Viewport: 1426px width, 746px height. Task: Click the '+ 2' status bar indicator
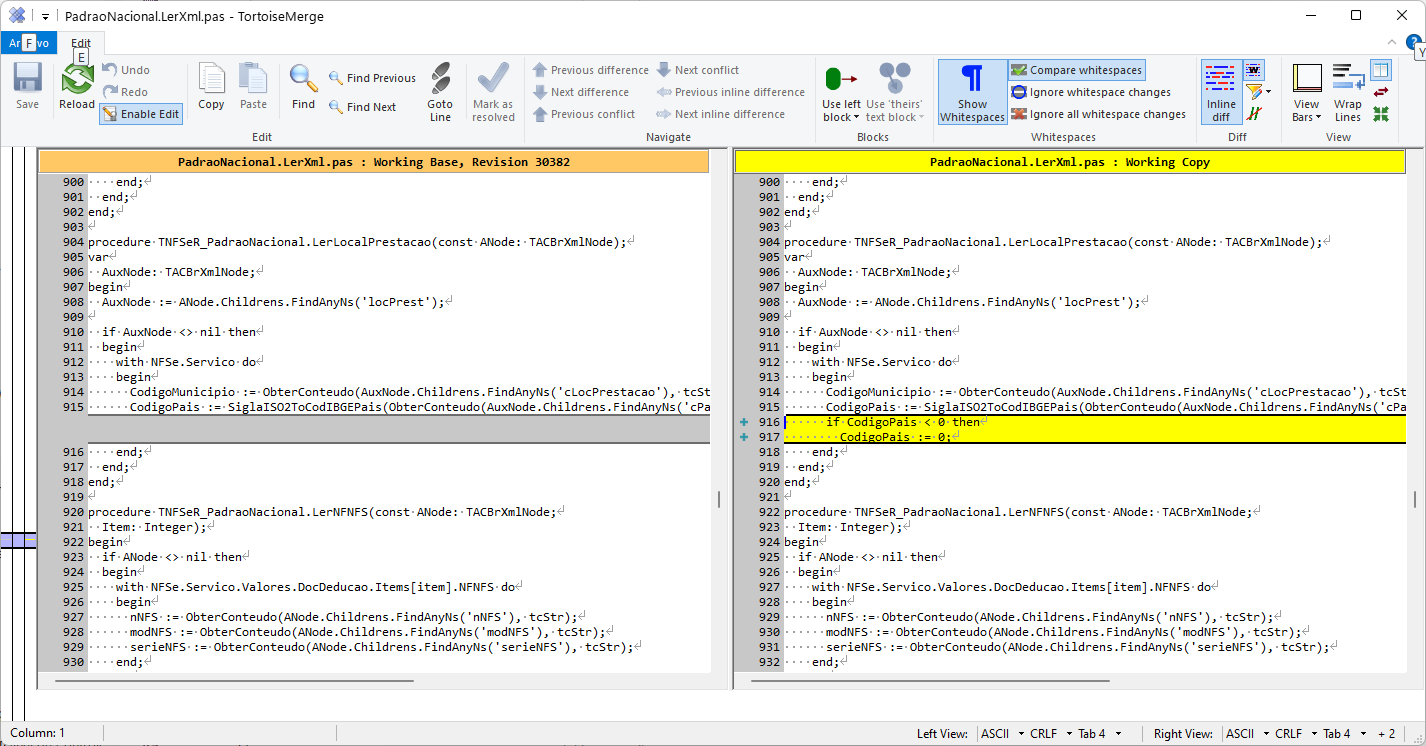(1386, 734)
